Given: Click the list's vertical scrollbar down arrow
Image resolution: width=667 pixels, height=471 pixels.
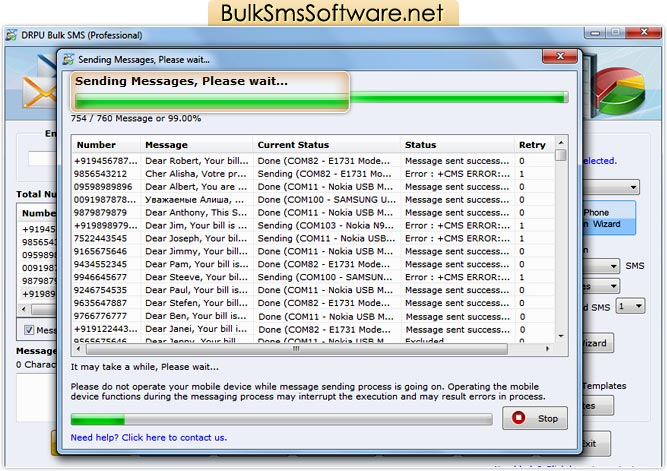Looking at the screenshot, I should [x=561, y=336].
